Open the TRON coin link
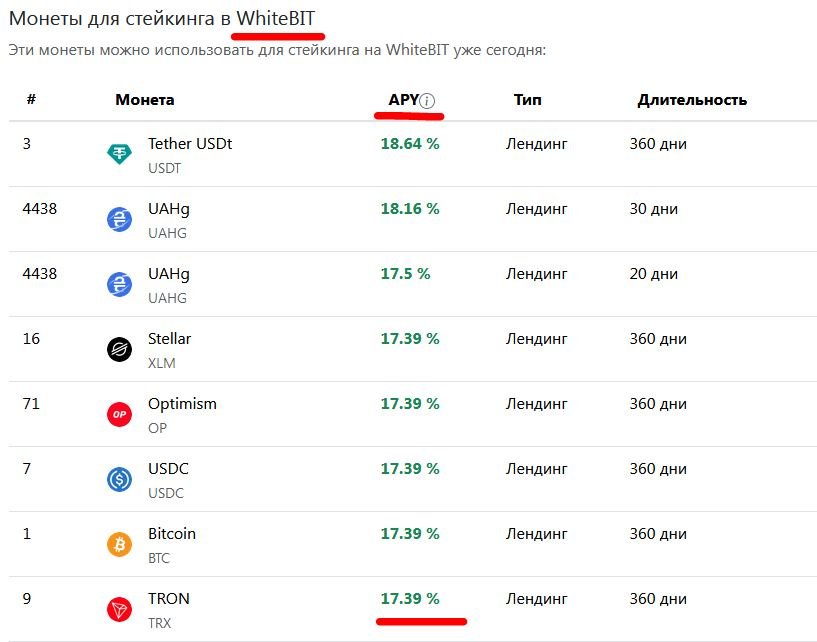Viewport: 817px width, 642px height. (168, 599)
